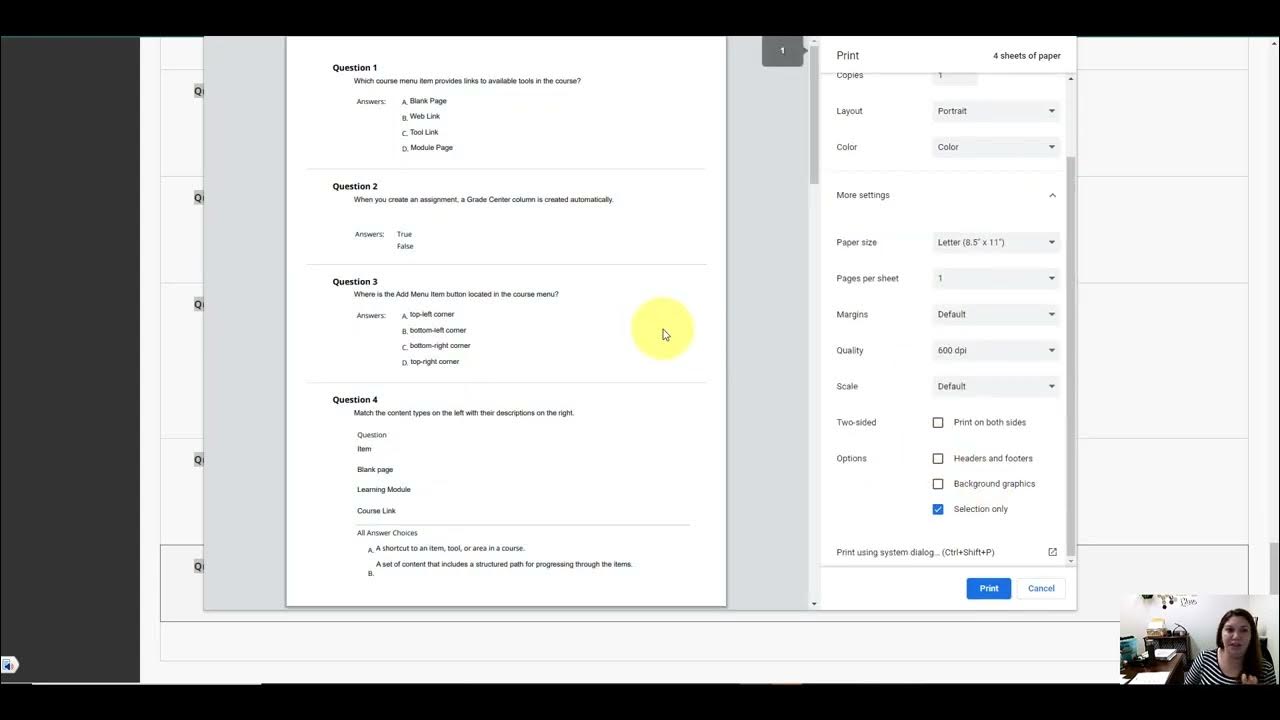Click the Copies input field
This screenshot has height=720, width=1280.
tap(955, 76)
